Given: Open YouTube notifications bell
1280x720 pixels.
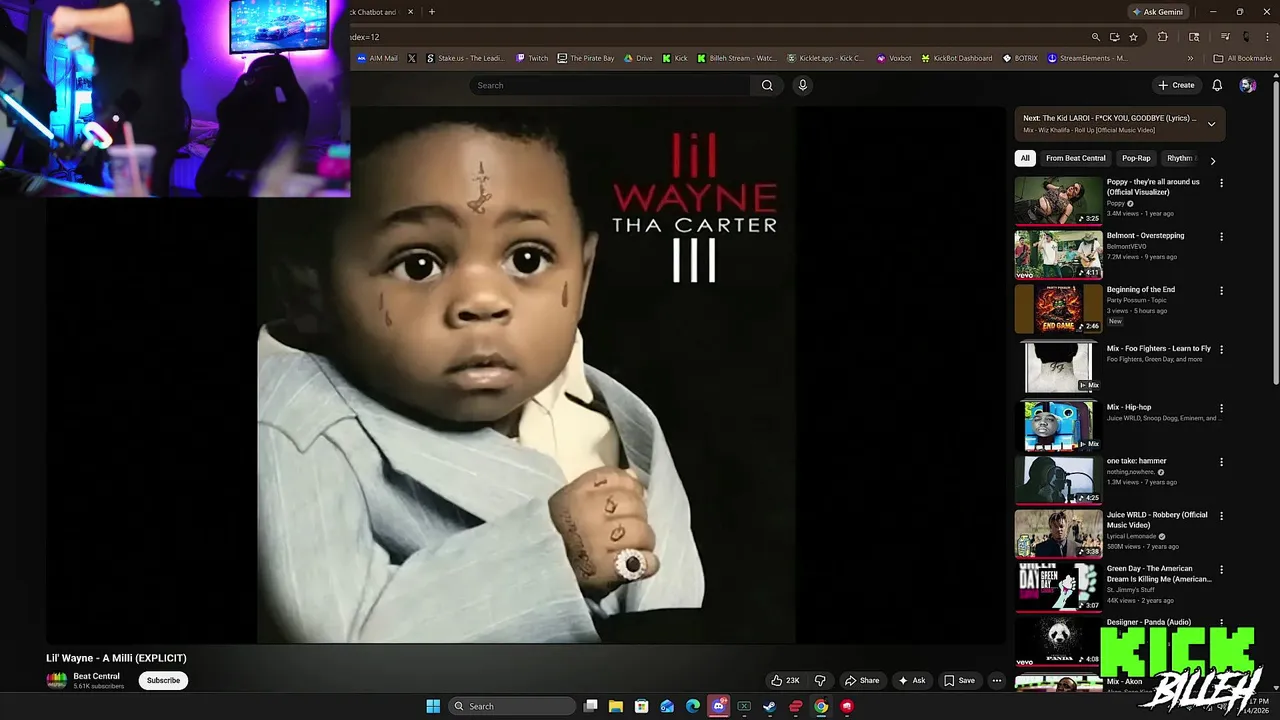Looking at the screenshot, I should [x=1217, y=85].
